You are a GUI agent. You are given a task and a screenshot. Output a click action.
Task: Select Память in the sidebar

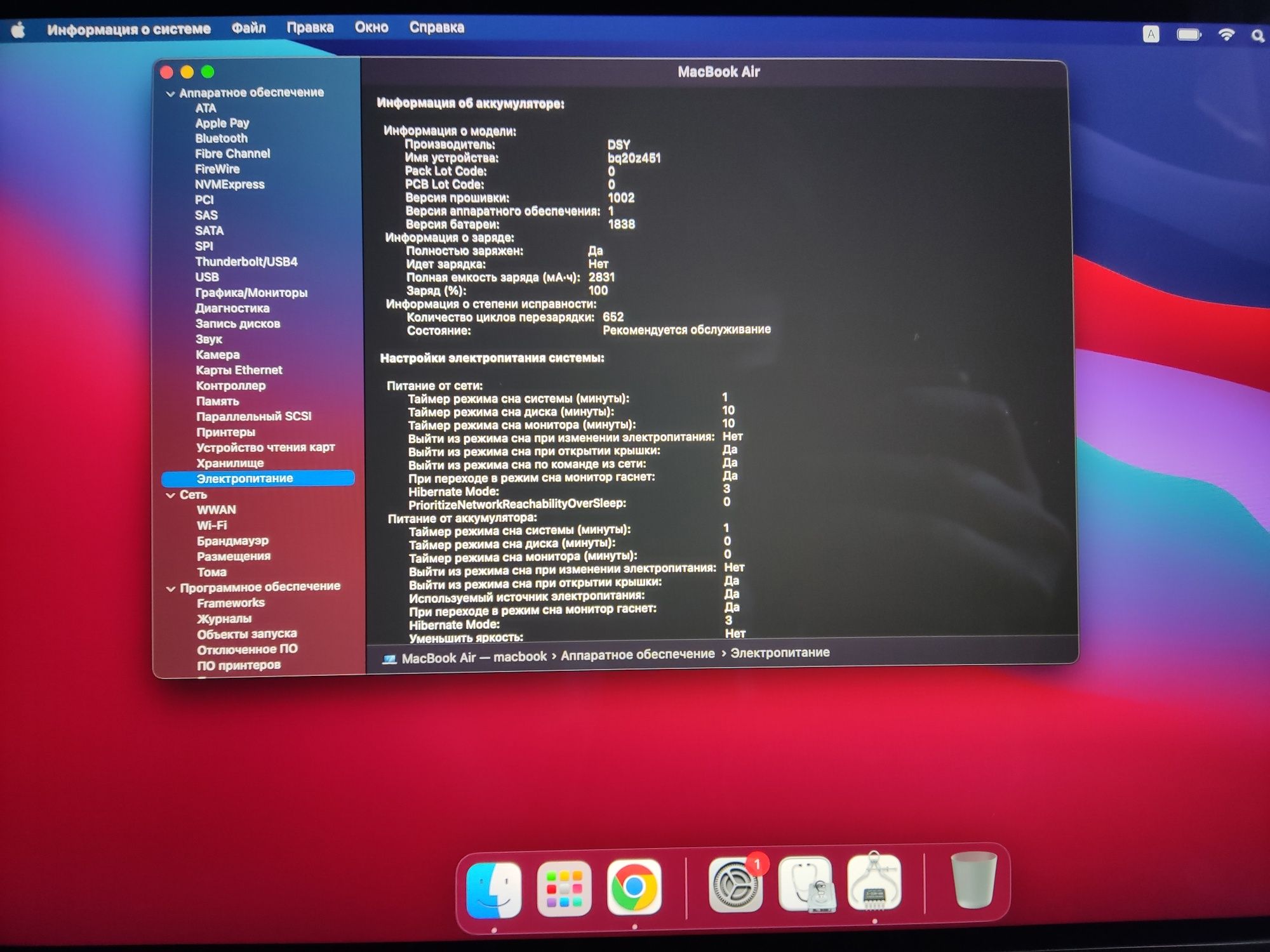tap(218, 401)
